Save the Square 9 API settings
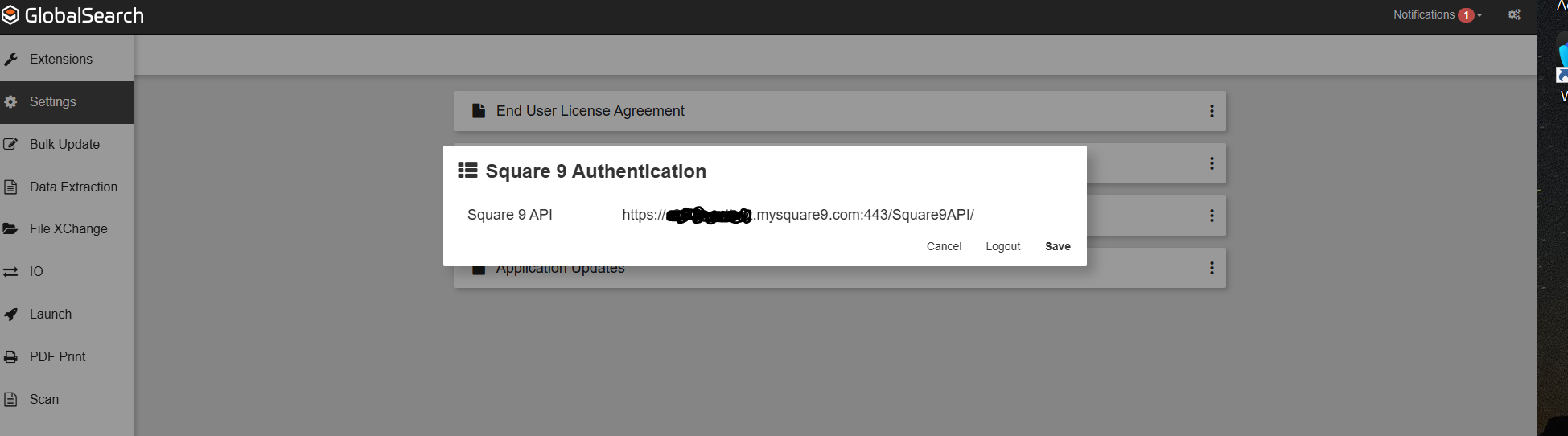The height and width of the screenshot is (436, 1568). (x=1057, y=246)
